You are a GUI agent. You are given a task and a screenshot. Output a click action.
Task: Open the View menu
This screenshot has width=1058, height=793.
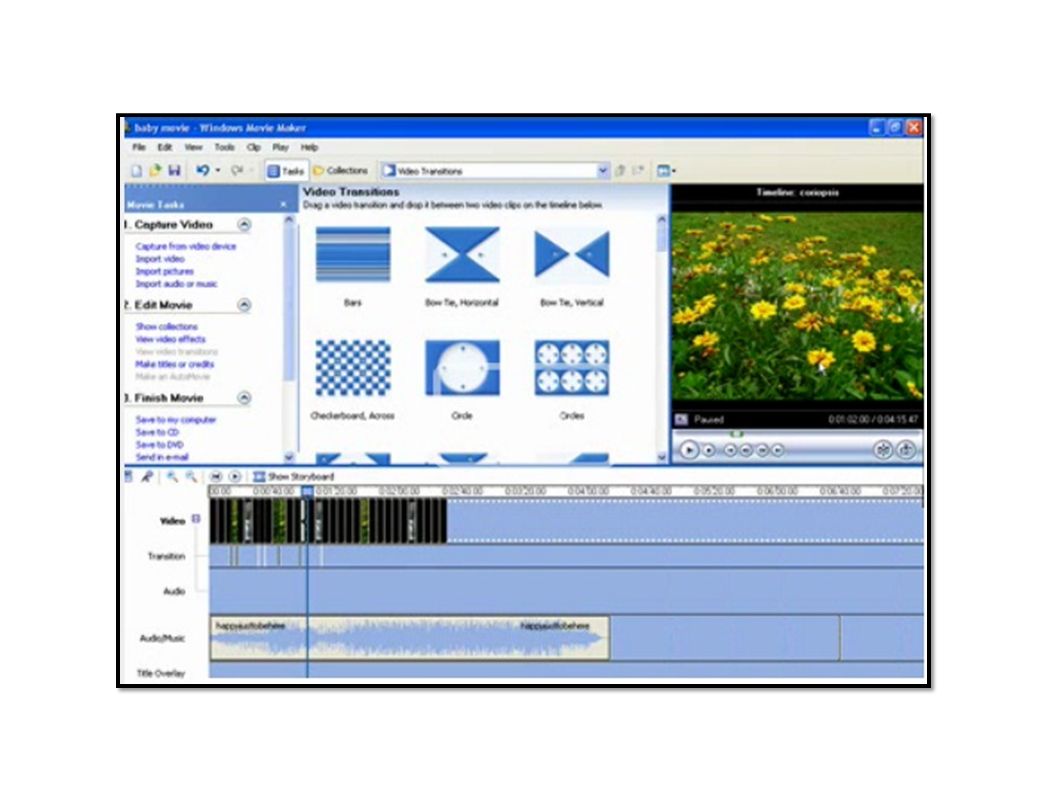(194, 147)
